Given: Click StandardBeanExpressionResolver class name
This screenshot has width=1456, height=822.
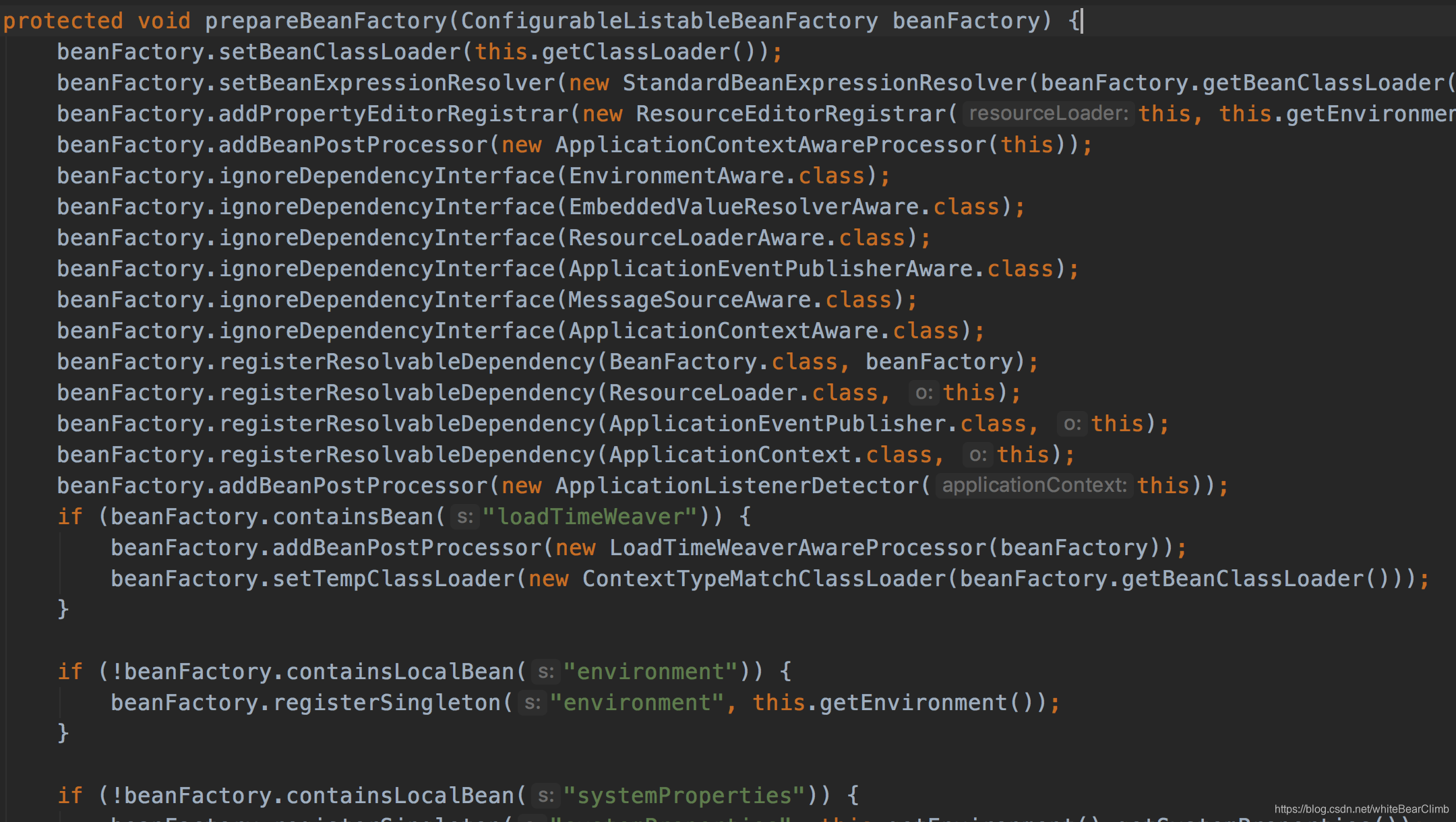Looking at the screenshot, I should [824, 83].
